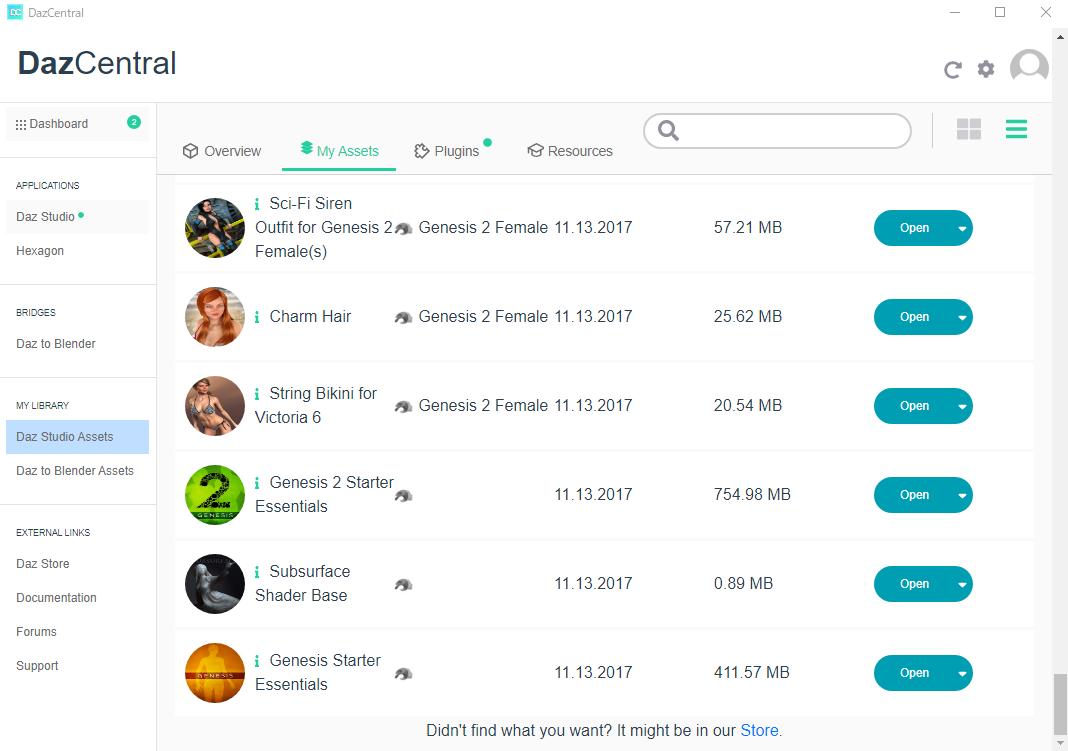
Task: Click the Dashboard notification badge
Action: point(134,122)
